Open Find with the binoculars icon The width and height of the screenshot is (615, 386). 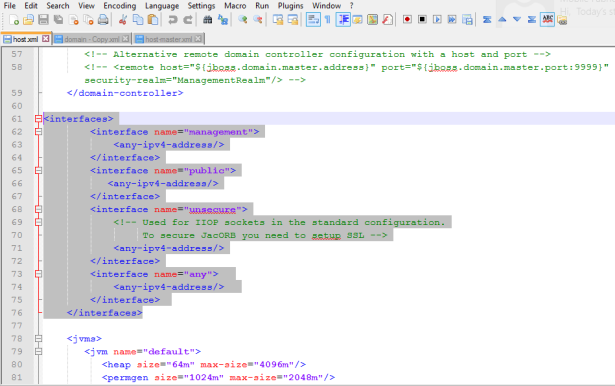click(x=207, y=20)
